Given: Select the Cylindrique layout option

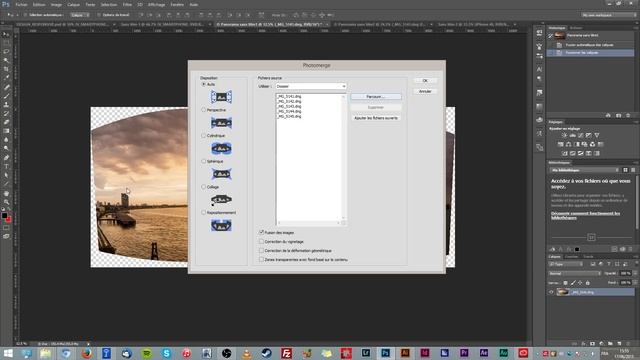Looking at the screenshot, I should click(204, 136).
